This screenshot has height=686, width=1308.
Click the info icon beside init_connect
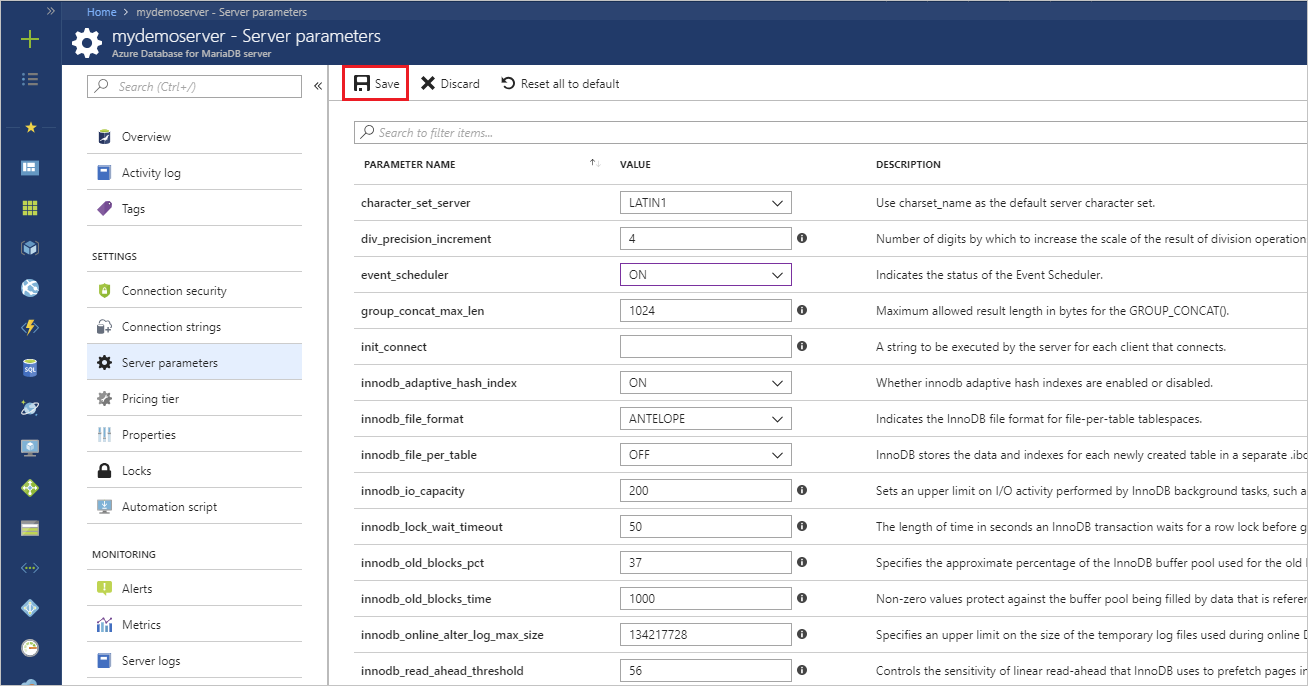tap(802, 347)
